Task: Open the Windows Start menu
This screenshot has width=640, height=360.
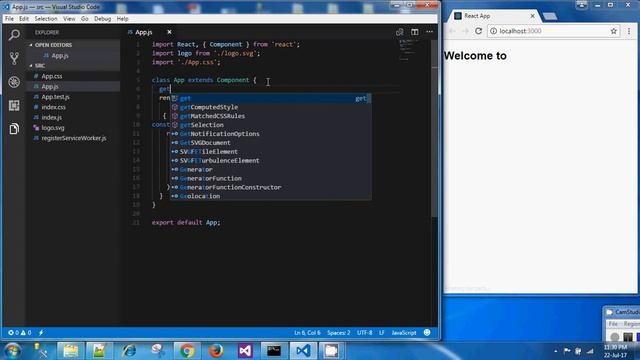Action: (x=13, y=351)
